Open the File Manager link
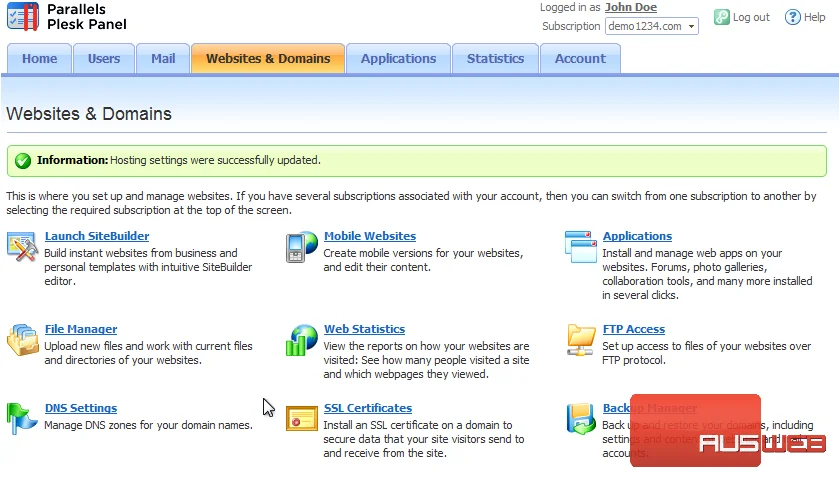Image resolution: width=840 pixels, height=480 pixels. 81,329
